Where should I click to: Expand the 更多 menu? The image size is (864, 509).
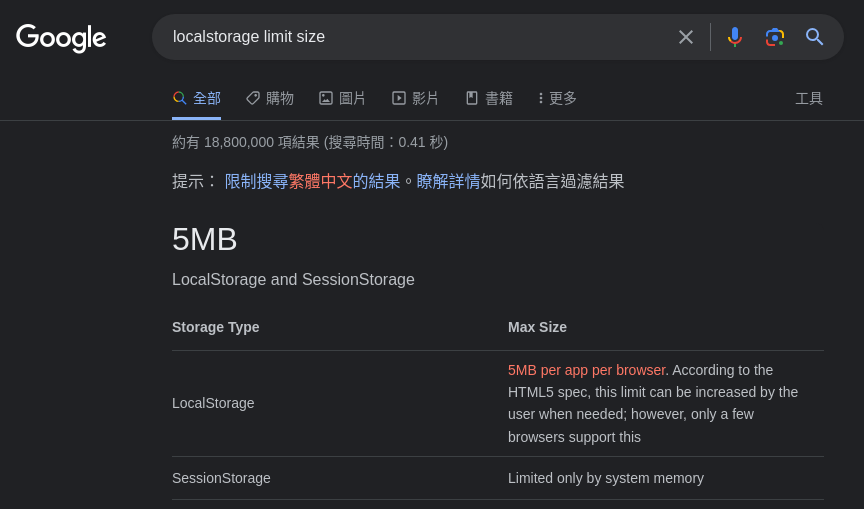[557, 99]
